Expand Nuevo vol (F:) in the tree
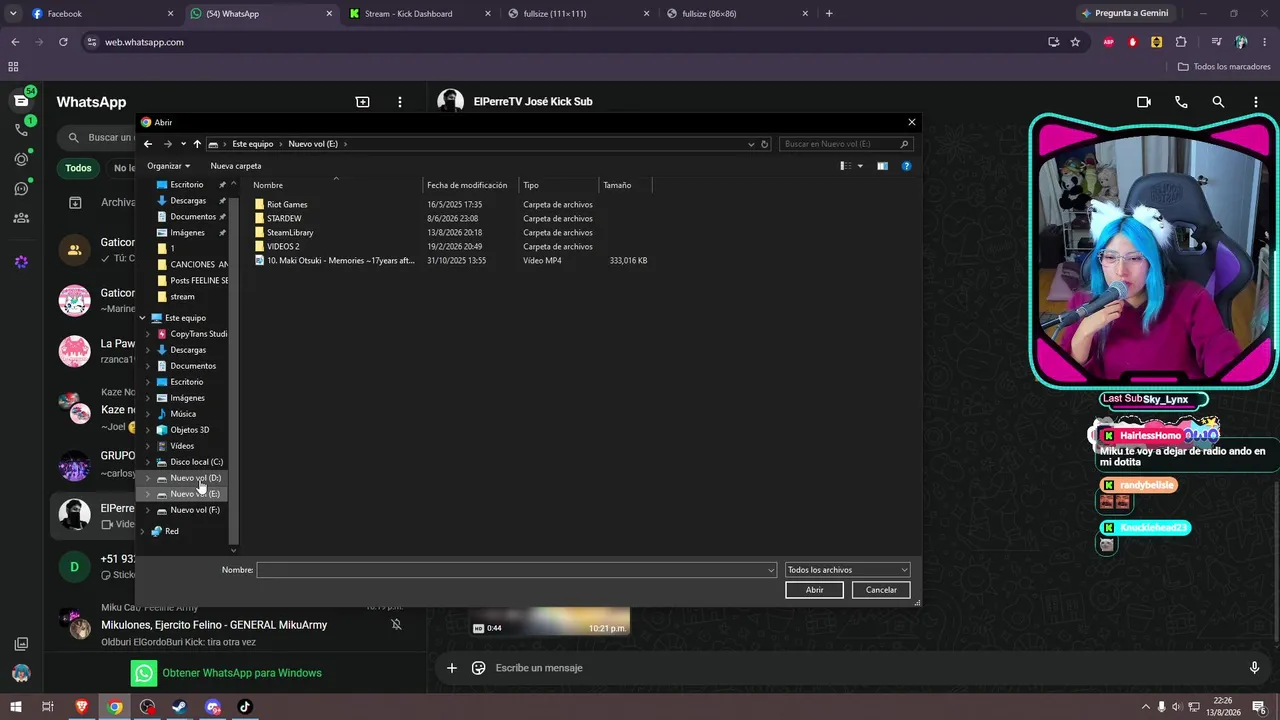Viewport: 1280px width, 720px height. click(148, 510)
